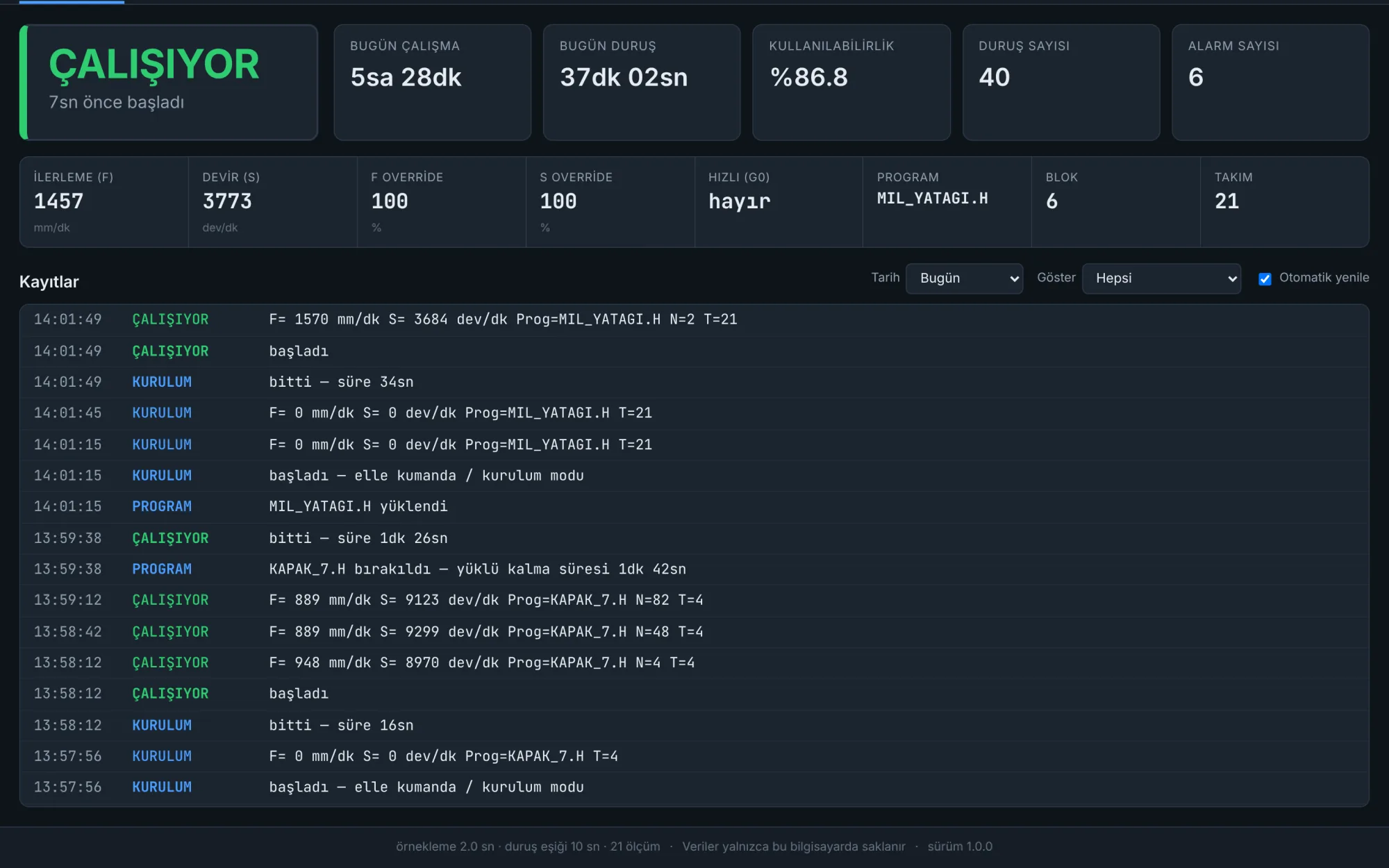Select the 13:57:56 'başladı — elle kumanda' row
This screenshot has height=868, width=1389.
point(694,787)
